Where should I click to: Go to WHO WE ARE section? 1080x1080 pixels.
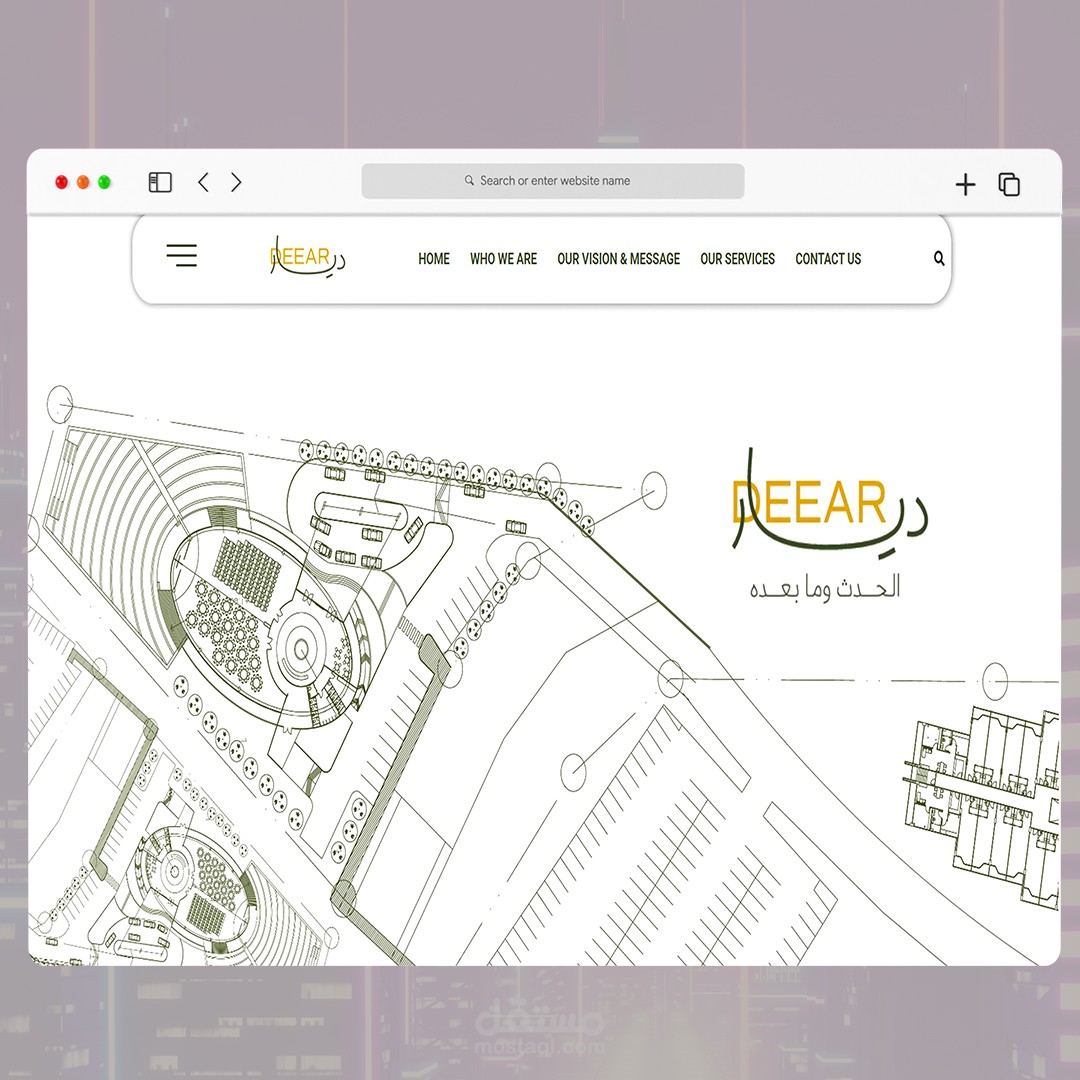pyautogui.click(x=503, y=259)
